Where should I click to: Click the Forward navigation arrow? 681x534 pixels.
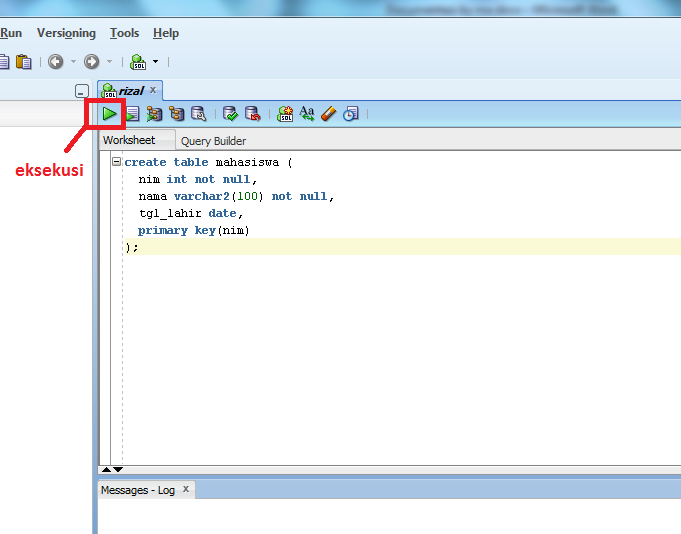(91, 62)
